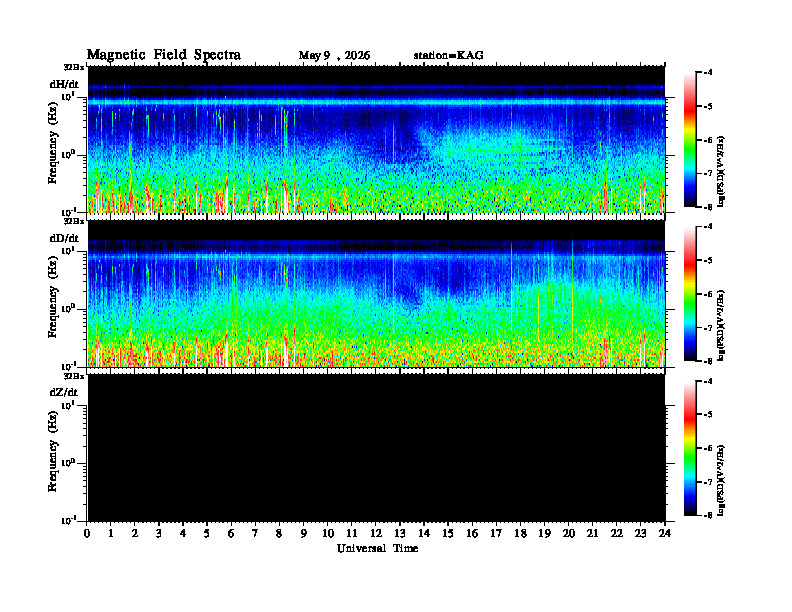Click the "7" hour tick label on the time axis
The image size is (792, 612).
click(x=255, y=534)
